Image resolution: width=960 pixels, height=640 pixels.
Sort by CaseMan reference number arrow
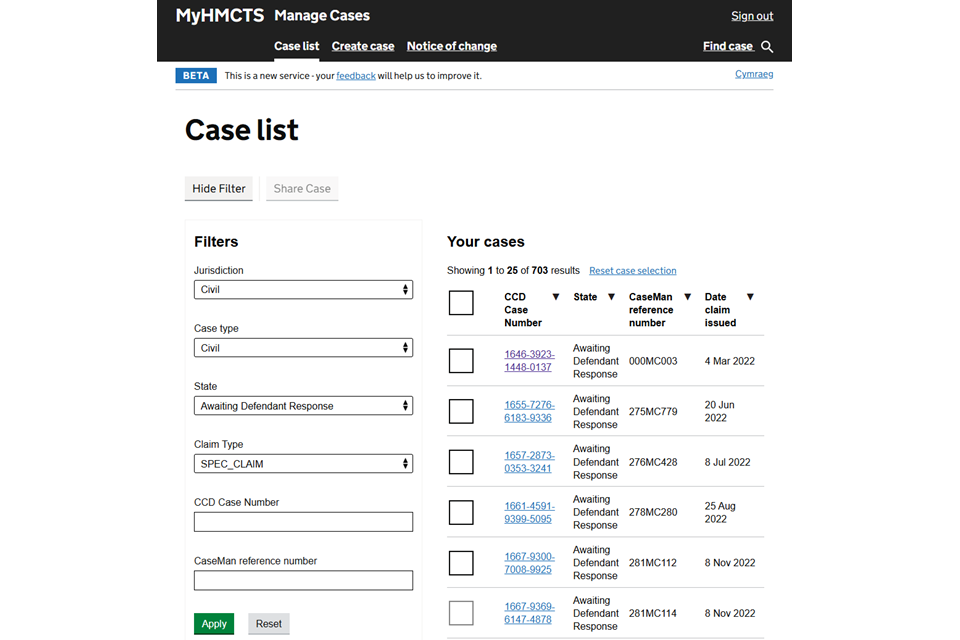click(687, 297)
